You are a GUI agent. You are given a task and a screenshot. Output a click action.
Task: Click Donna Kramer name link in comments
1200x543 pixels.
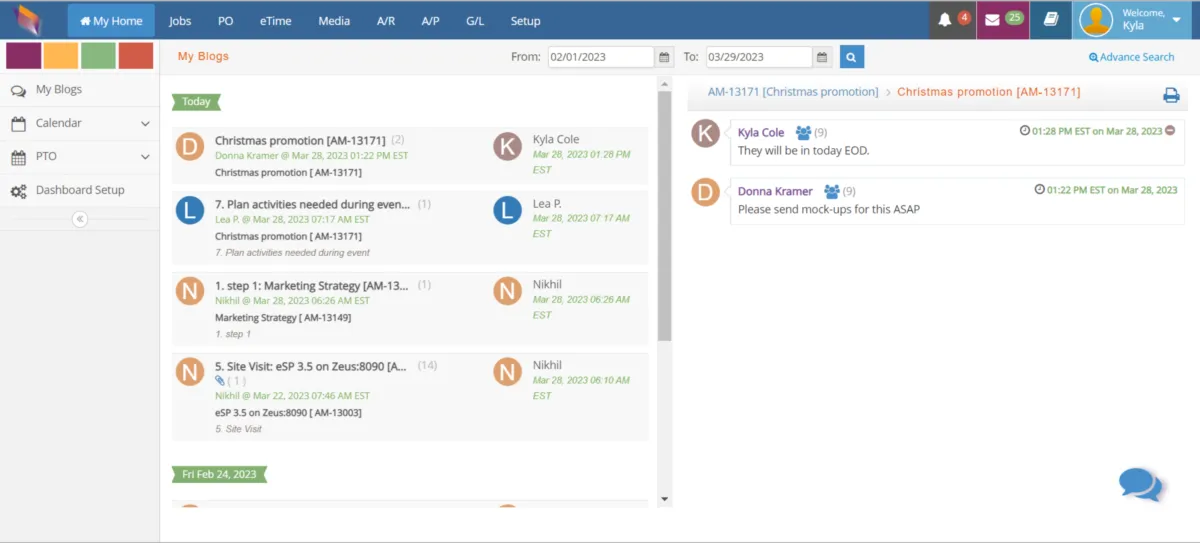tap(775, 191)
